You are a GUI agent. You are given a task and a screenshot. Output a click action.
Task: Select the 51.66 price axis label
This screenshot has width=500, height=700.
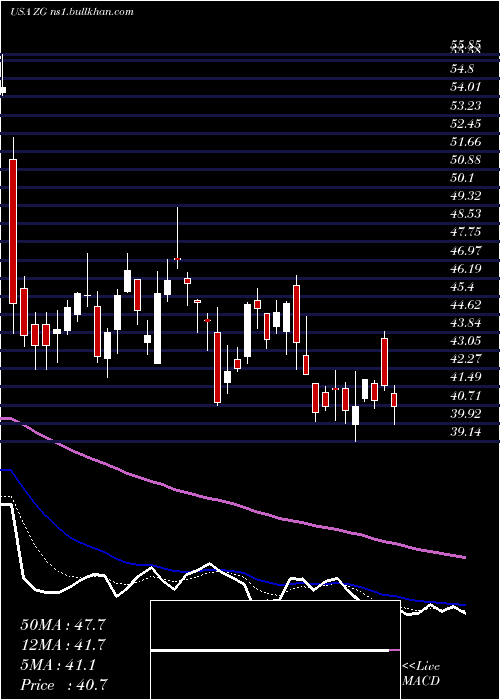(466, 142)
